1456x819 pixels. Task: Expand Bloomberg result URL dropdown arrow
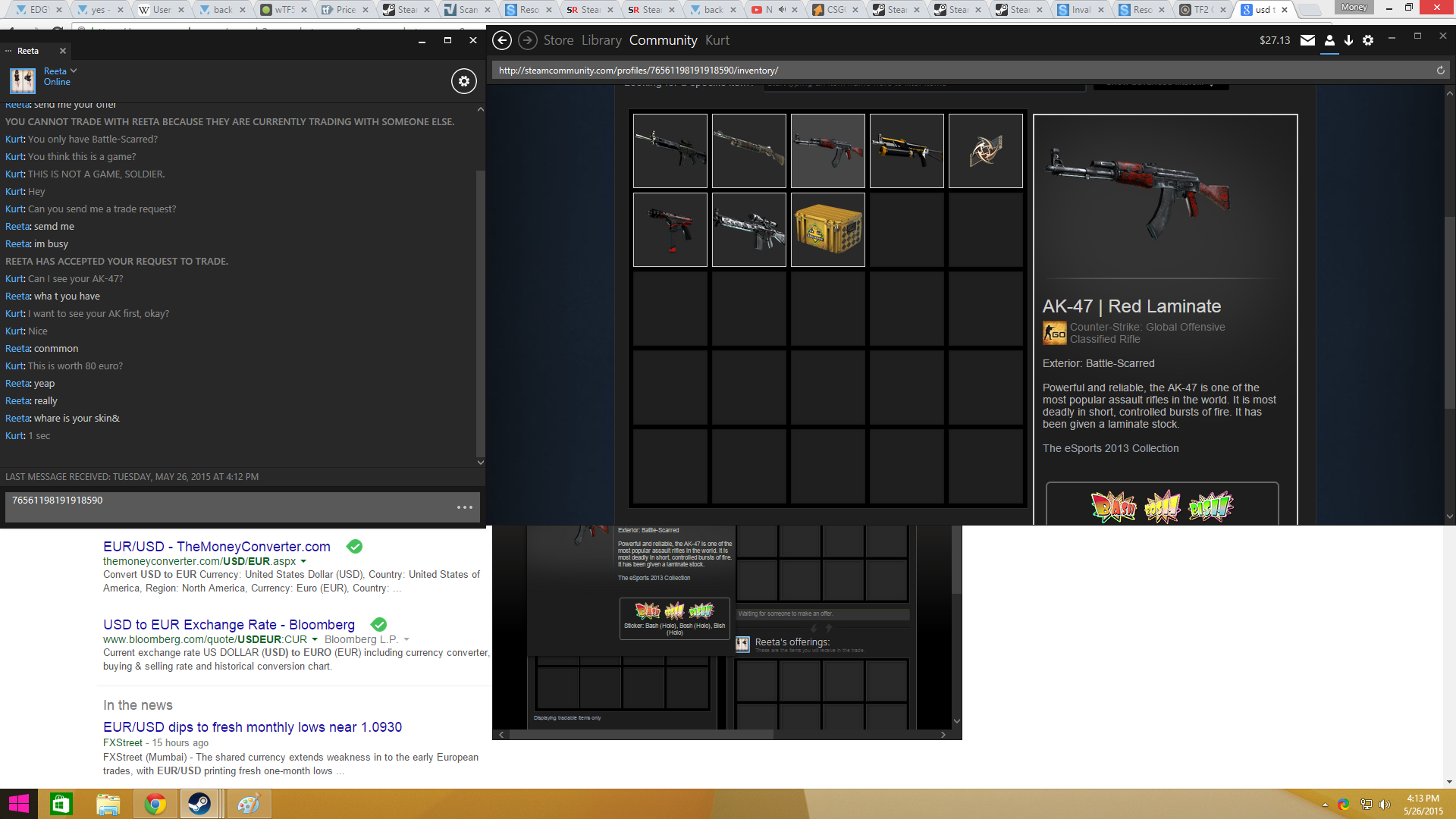pyautogui.click(x=315, y=640)
